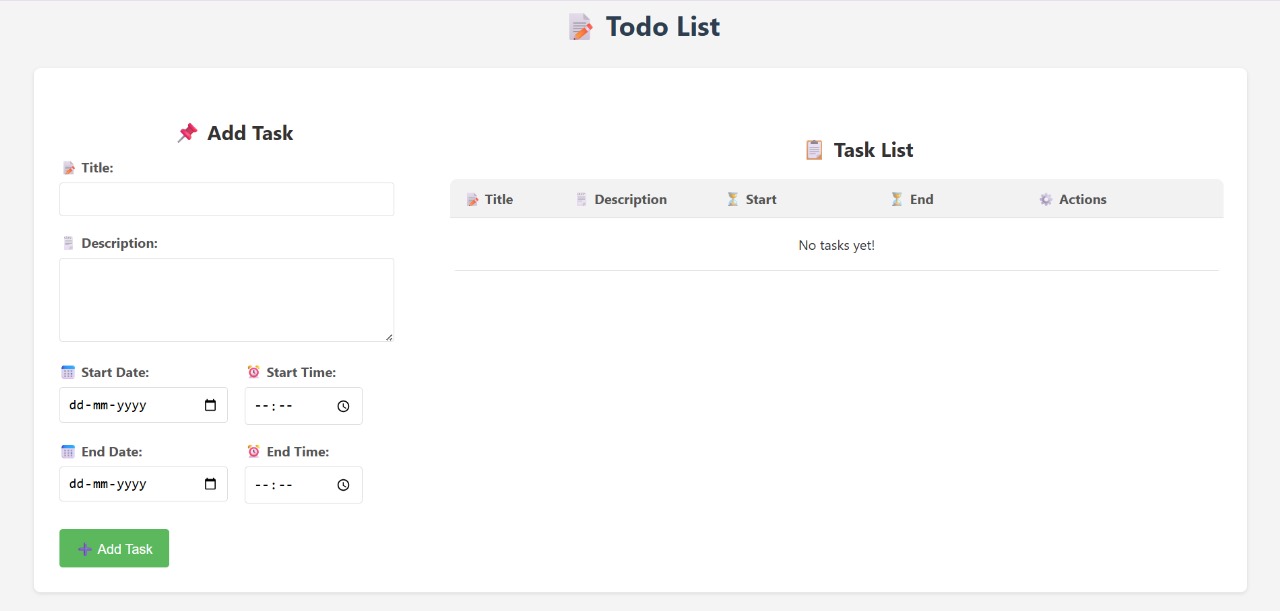Viewport: 1280px width, 611px height.
Task: Select the Start Time input field
Action: coord(304,406)
